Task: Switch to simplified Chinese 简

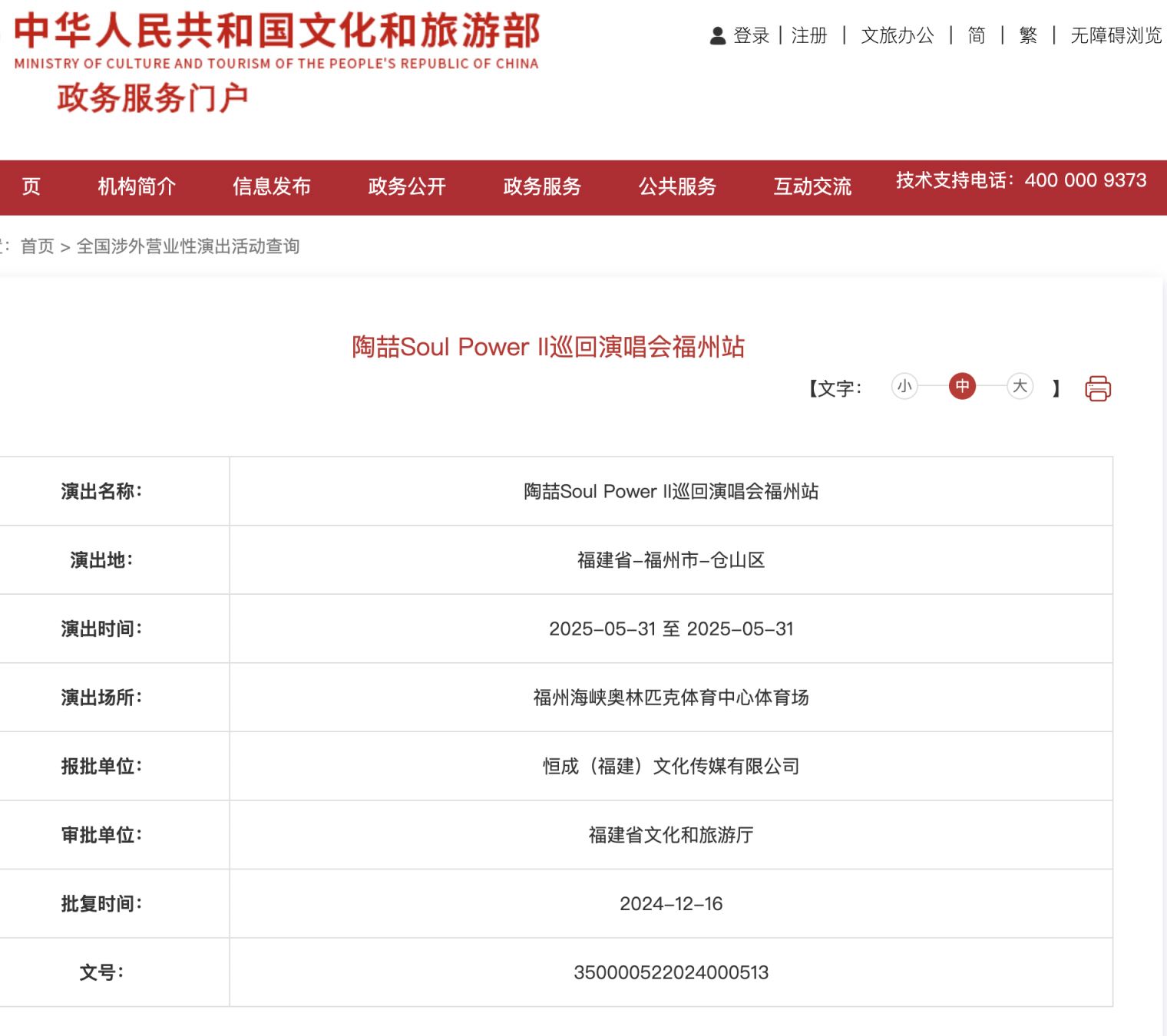Action: (x=977, y=36)
